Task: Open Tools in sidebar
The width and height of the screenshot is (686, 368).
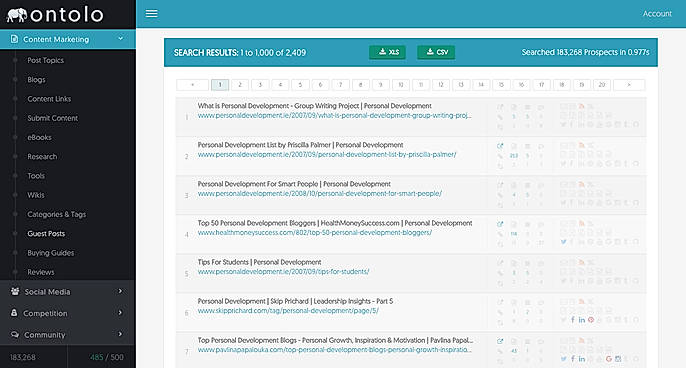Action: pos(36,176)
